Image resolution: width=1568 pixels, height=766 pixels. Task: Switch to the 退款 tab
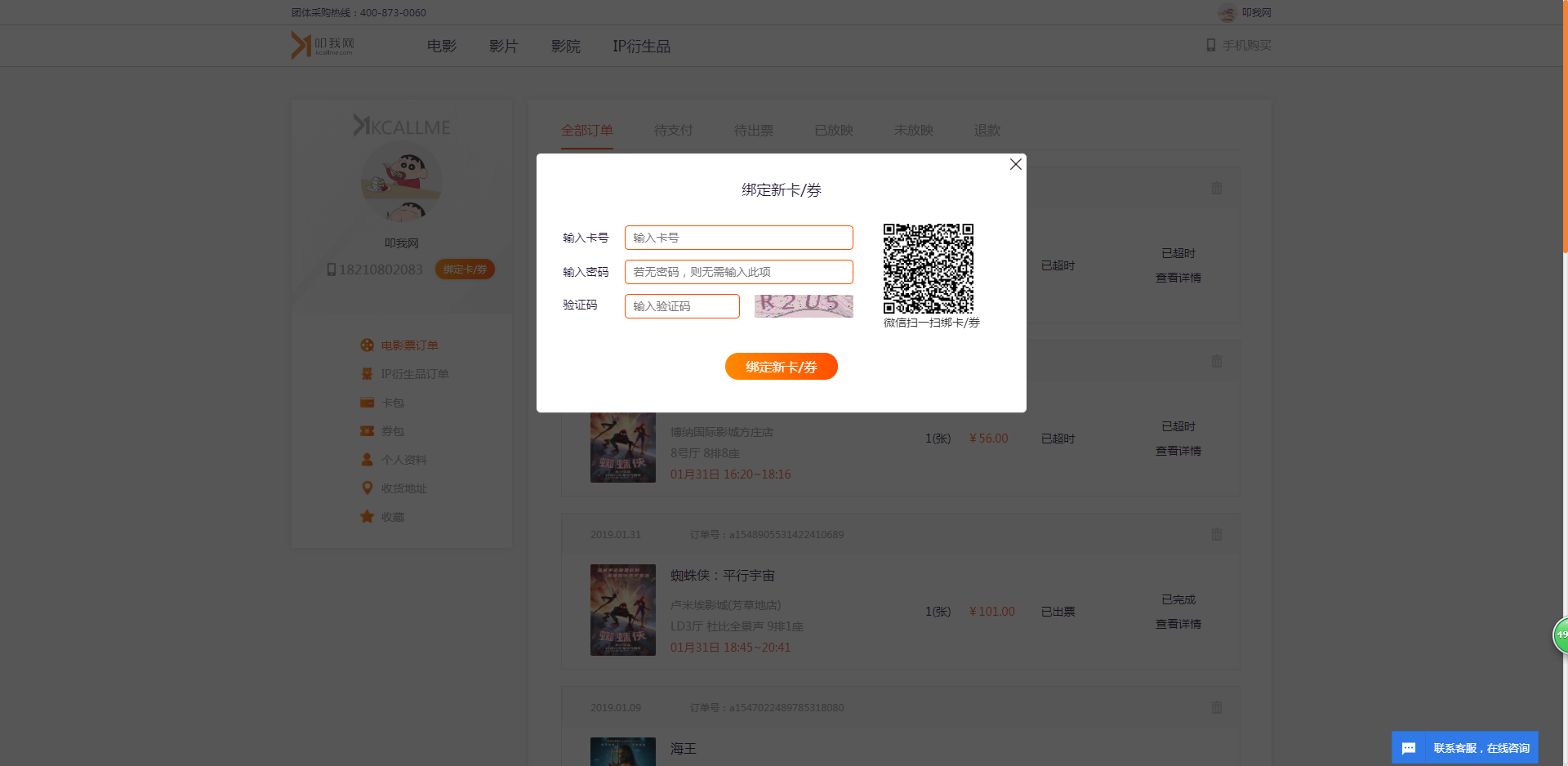pyautogui.click(x=987, y=131)
